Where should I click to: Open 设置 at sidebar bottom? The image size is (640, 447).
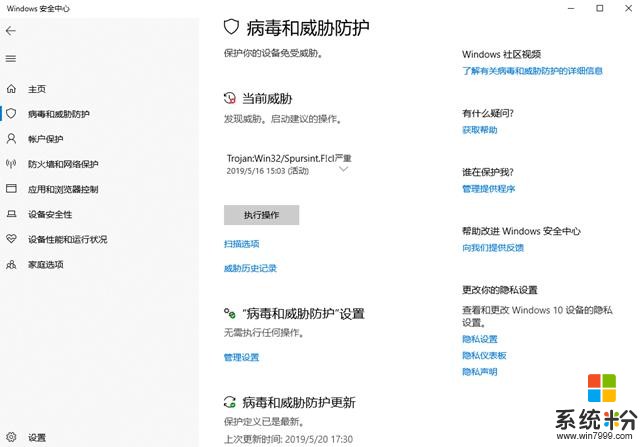pyautogui.click(x=37, y=438)
